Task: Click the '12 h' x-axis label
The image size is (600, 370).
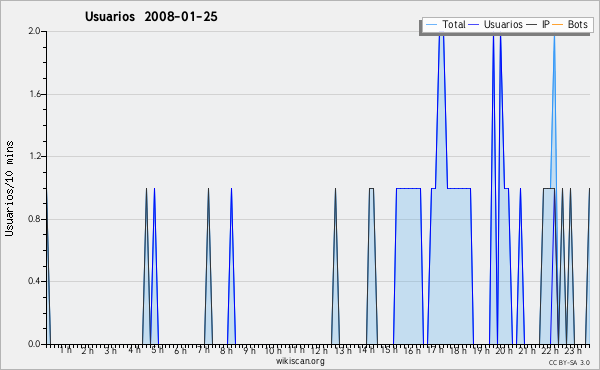Action: pyautogui.click(x=319, y=350)
